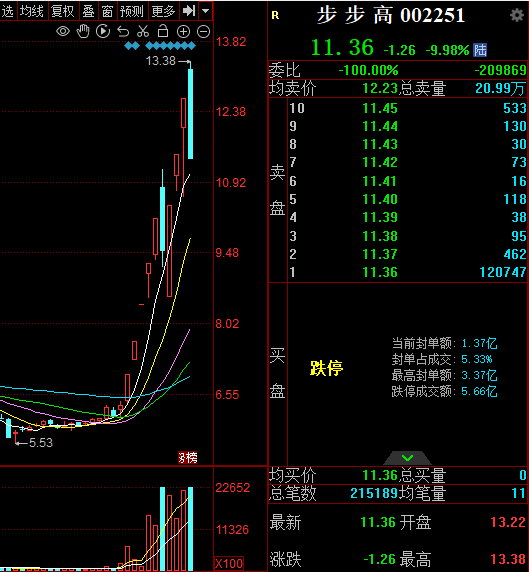Select sell level 5 price 11.40
529x572 pixels.
click(380, 199)
